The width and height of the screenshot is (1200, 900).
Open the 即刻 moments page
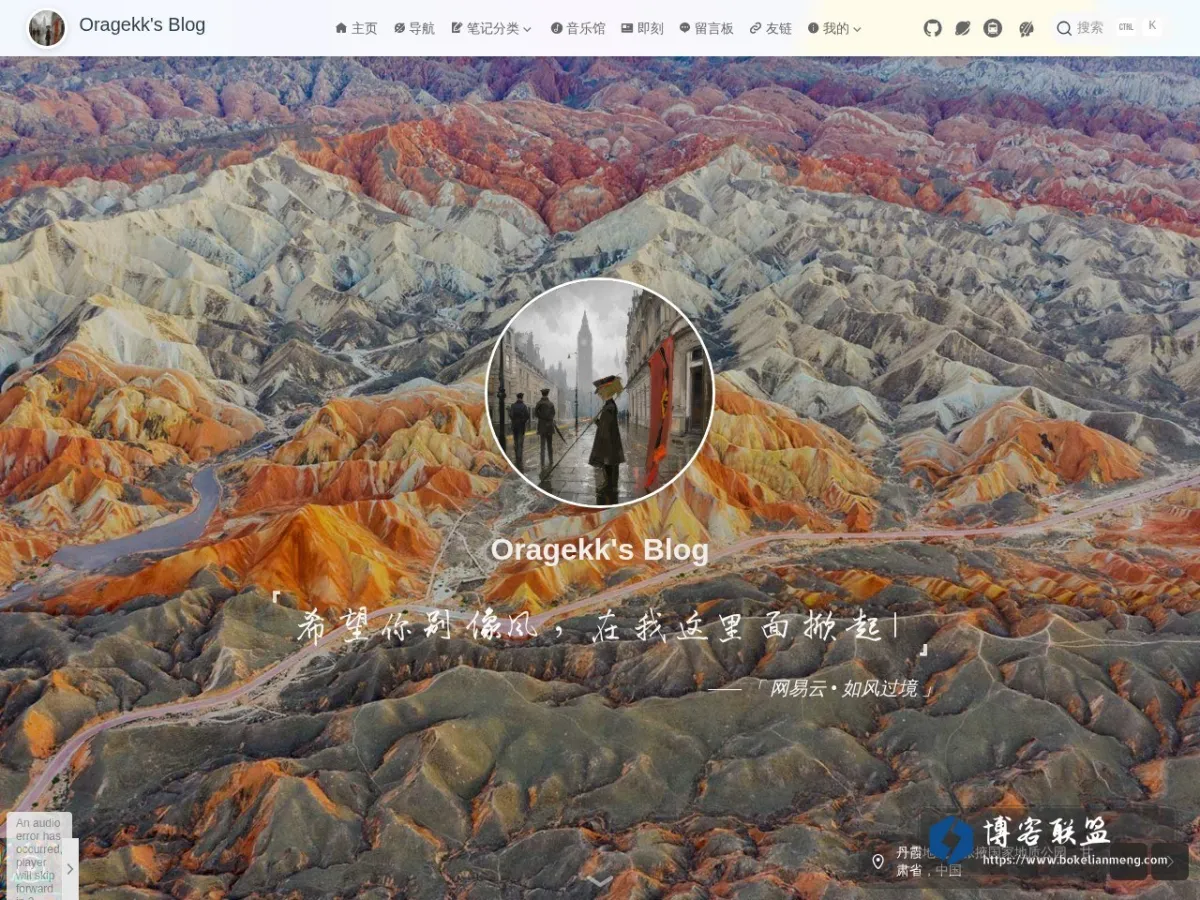coord(642,28)
